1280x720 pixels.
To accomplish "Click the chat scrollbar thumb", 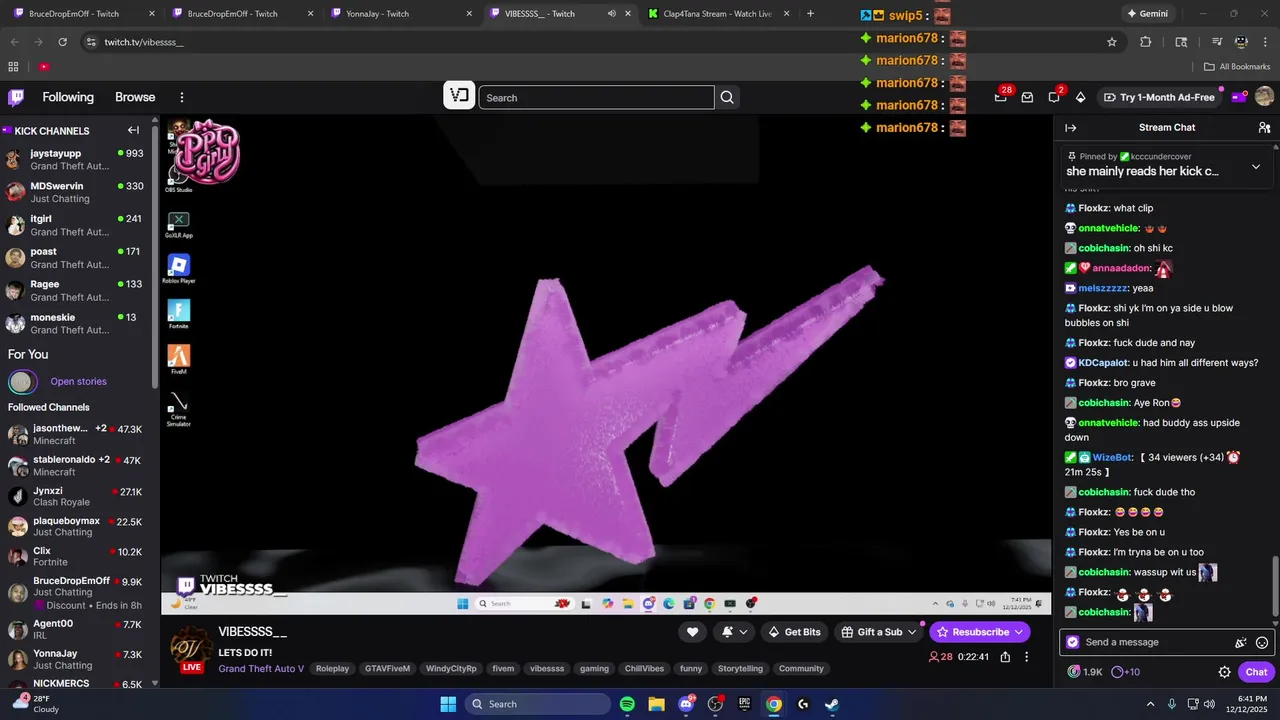I will click(x=1274, y=585).
